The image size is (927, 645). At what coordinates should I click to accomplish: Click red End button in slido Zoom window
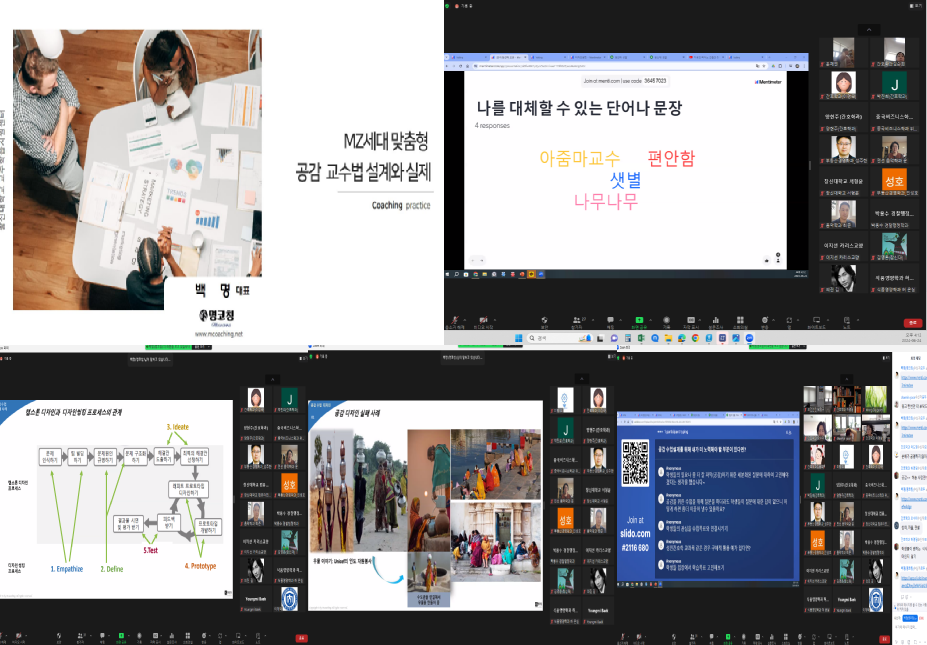pyautogui.click(x=884, y=639)
